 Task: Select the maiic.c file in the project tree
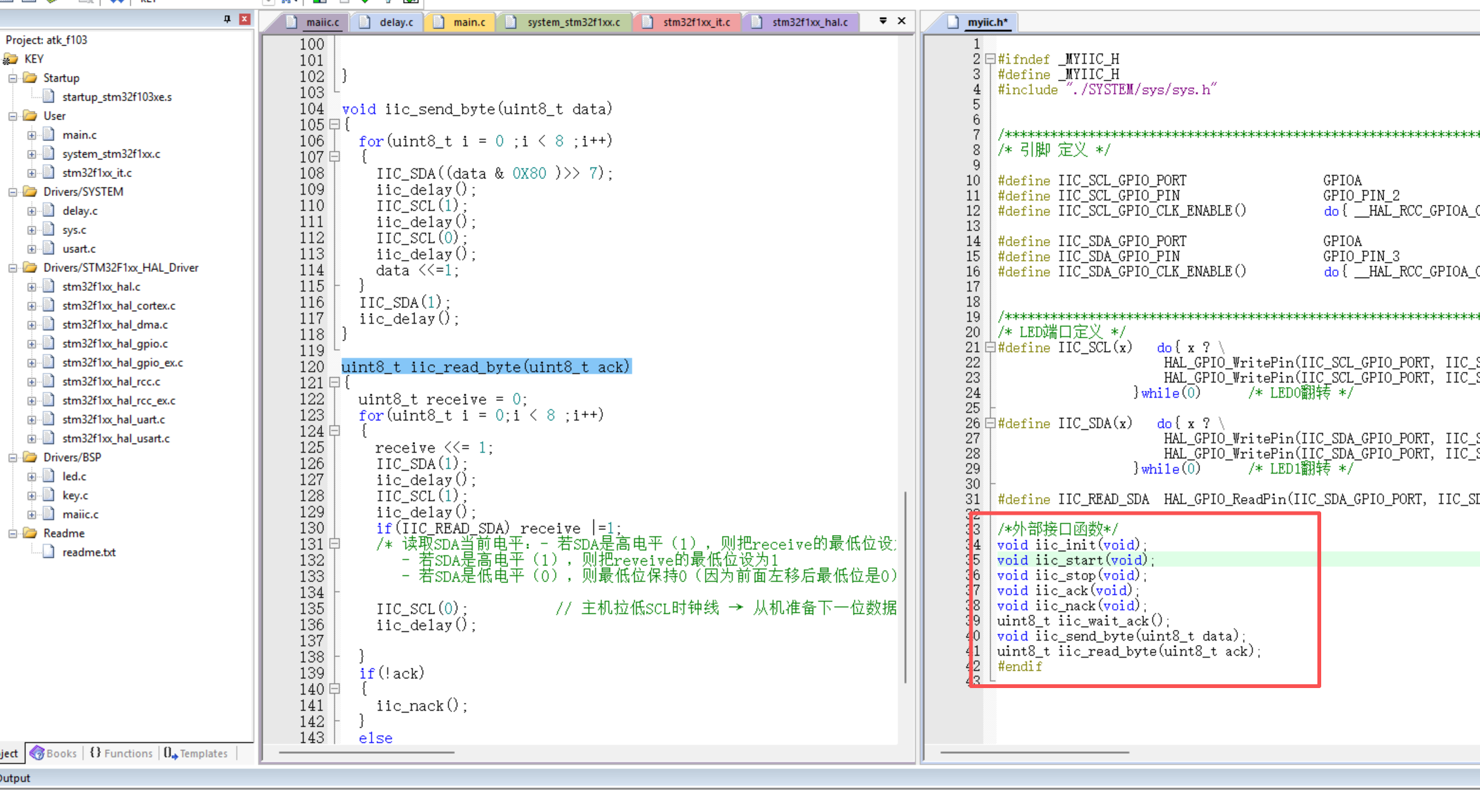click(x=80, y=515)
